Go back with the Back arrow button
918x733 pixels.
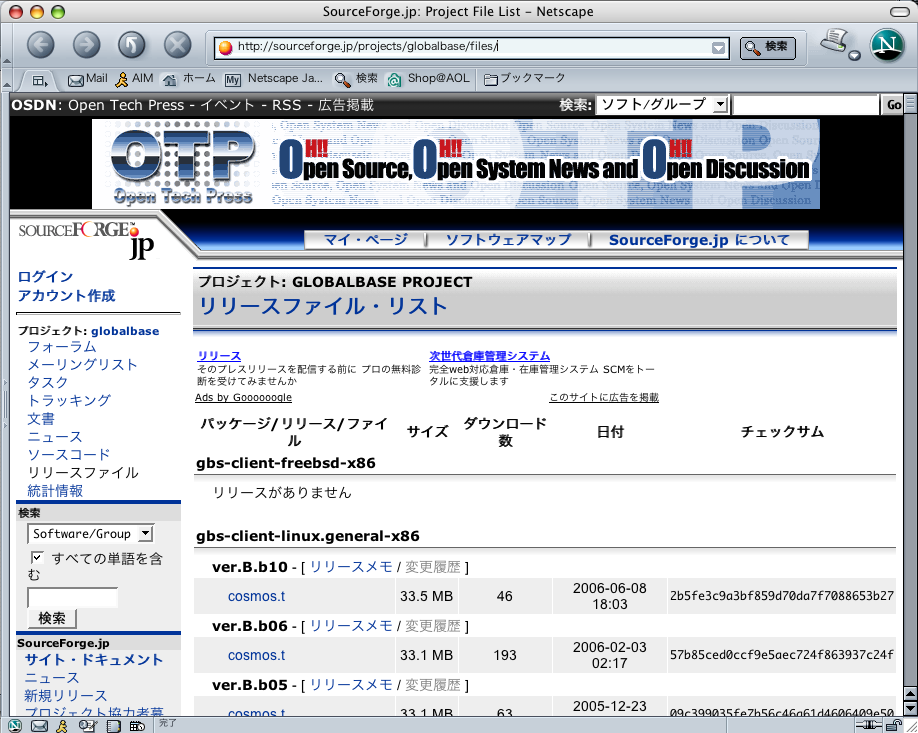(40, 45)
